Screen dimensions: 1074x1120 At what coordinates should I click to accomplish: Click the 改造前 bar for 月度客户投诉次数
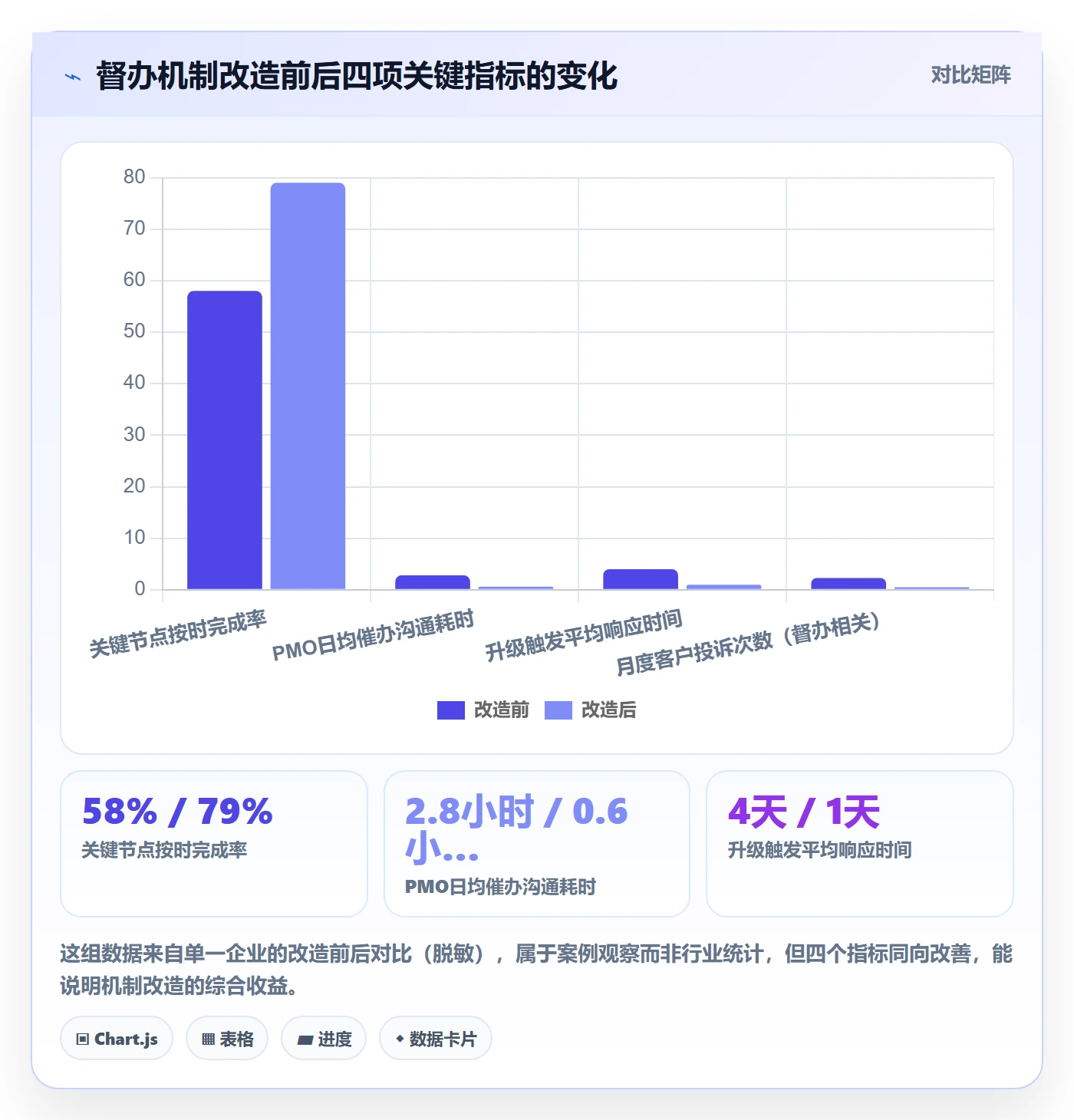click(x=848, y=584)
